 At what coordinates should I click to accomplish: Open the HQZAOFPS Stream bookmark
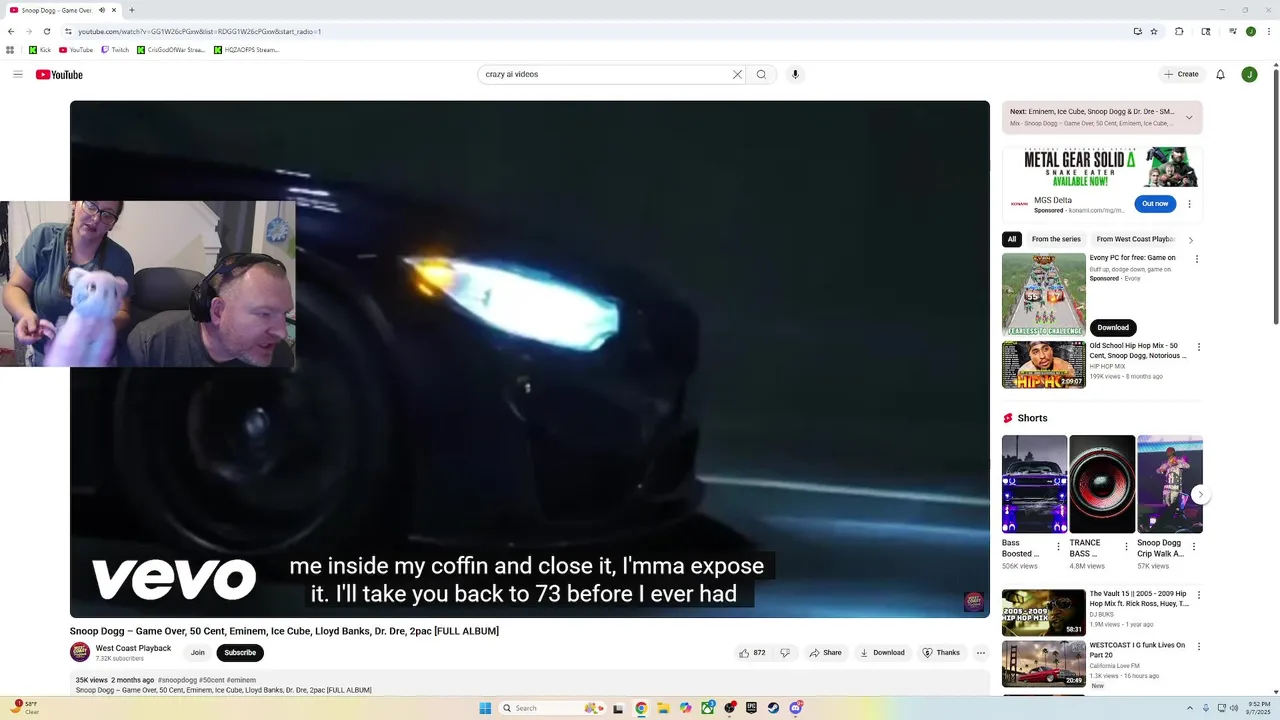pyautogui.click(x=247, y=50)
